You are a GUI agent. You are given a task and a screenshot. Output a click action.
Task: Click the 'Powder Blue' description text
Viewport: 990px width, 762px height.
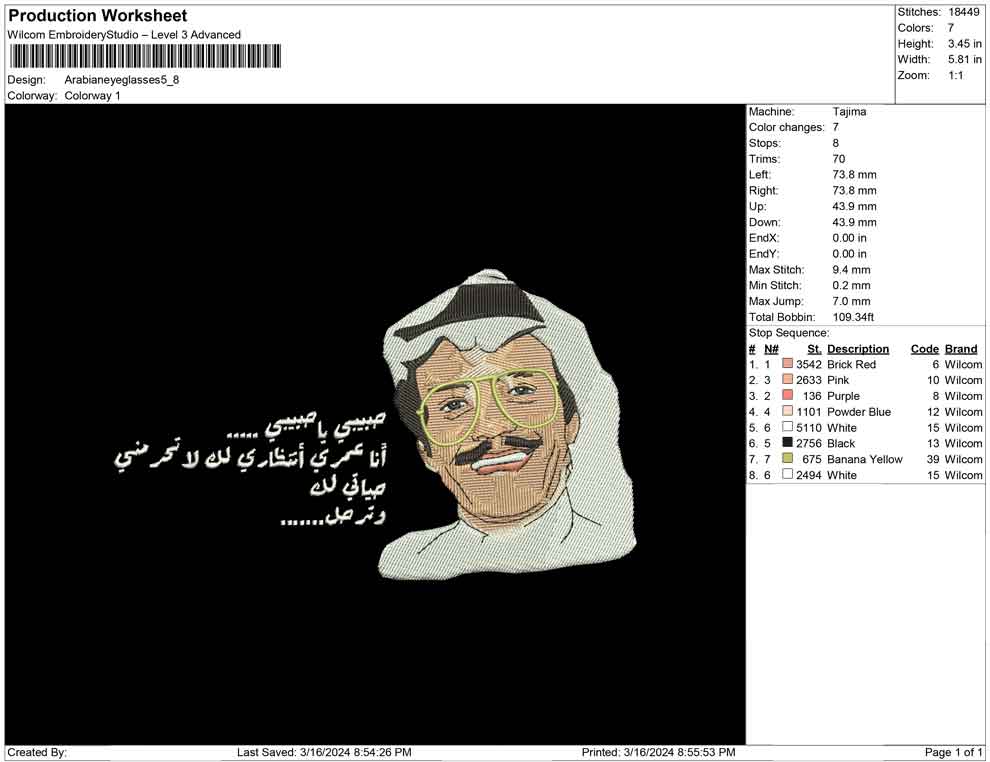coord(859,412)
